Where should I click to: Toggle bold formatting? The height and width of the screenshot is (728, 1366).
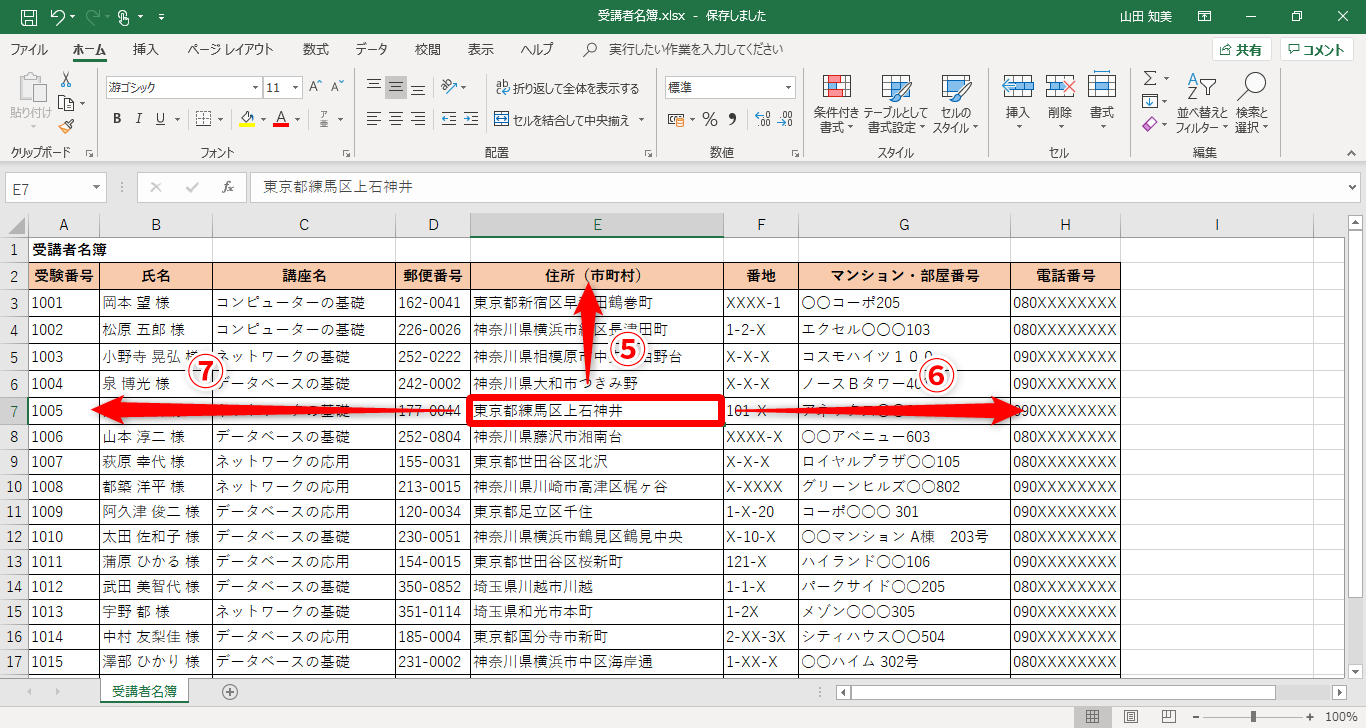pos(116,120)
